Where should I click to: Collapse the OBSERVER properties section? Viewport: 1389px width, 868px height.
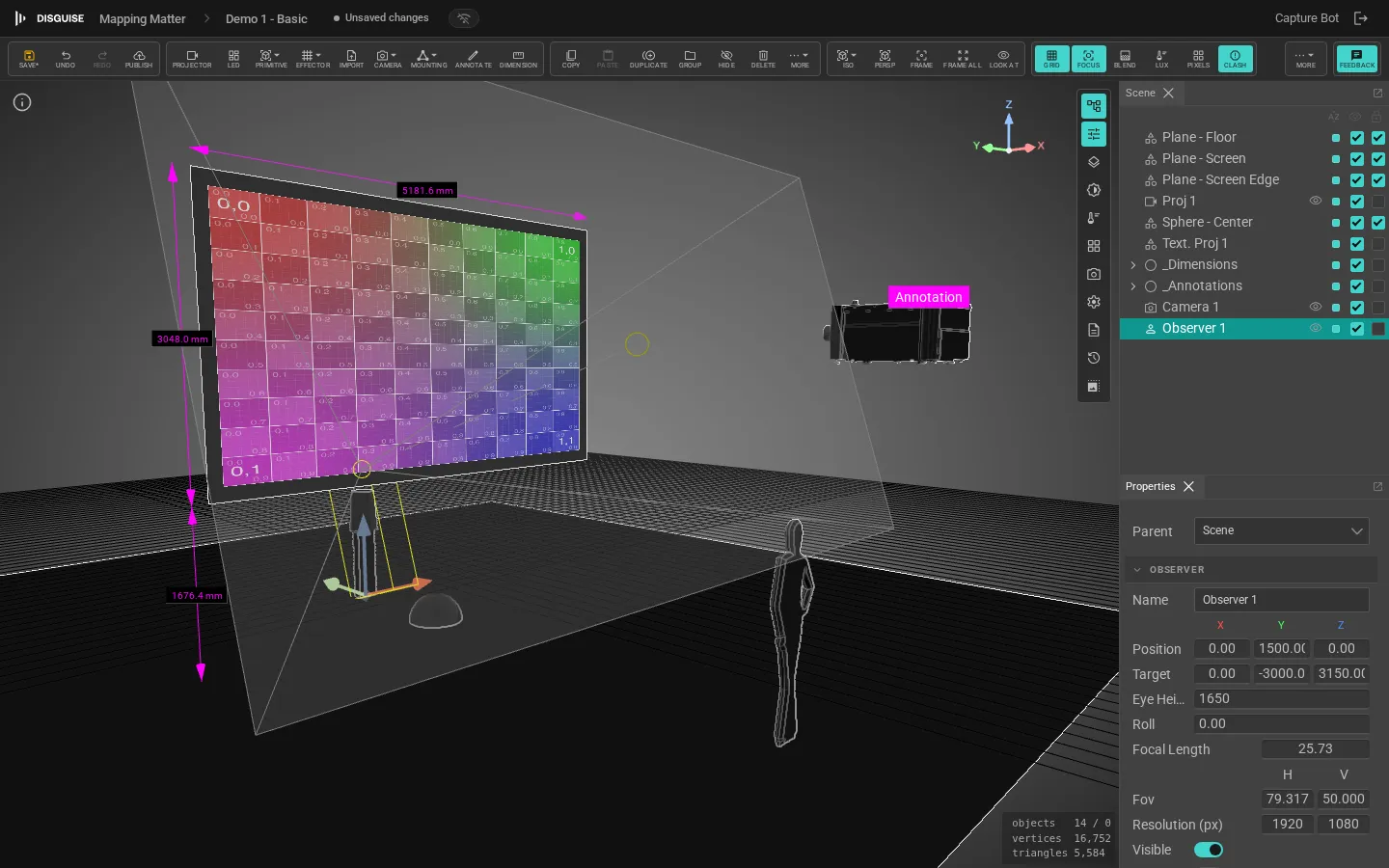[x=1137, y=570]
